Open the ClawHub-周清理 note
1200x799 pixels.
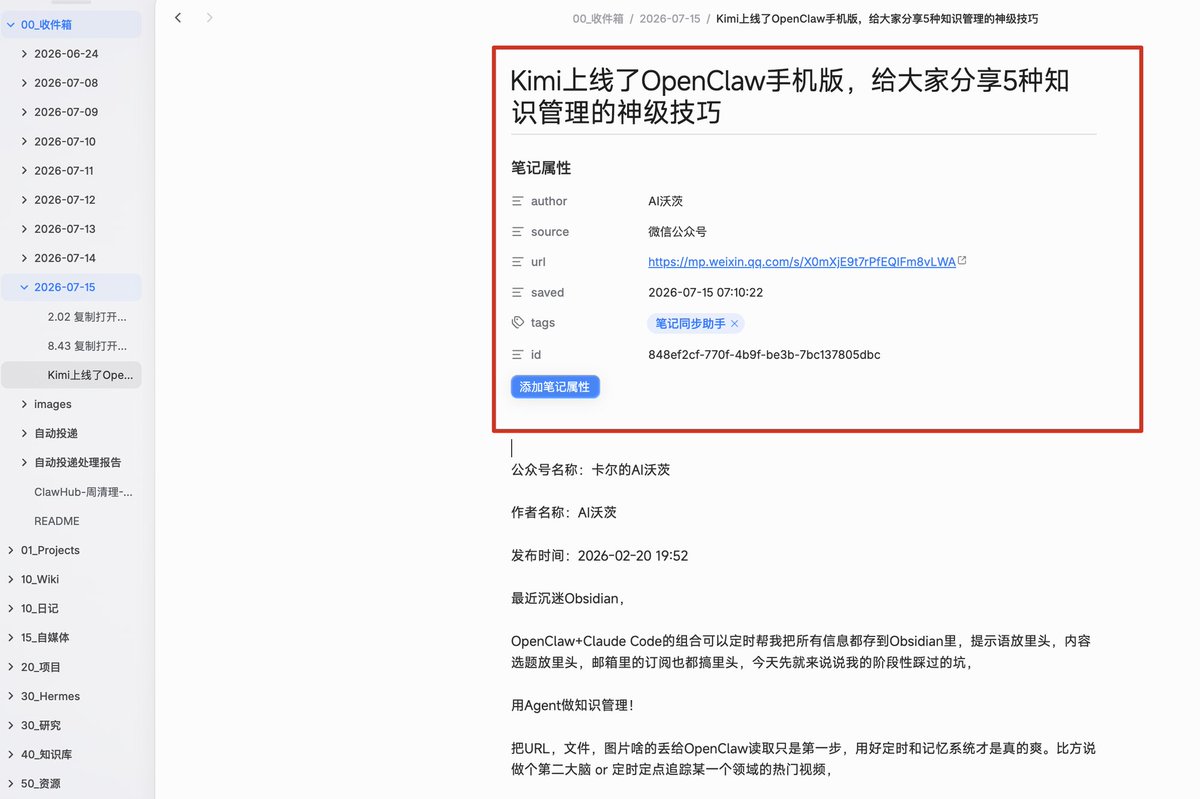[83, 492]
